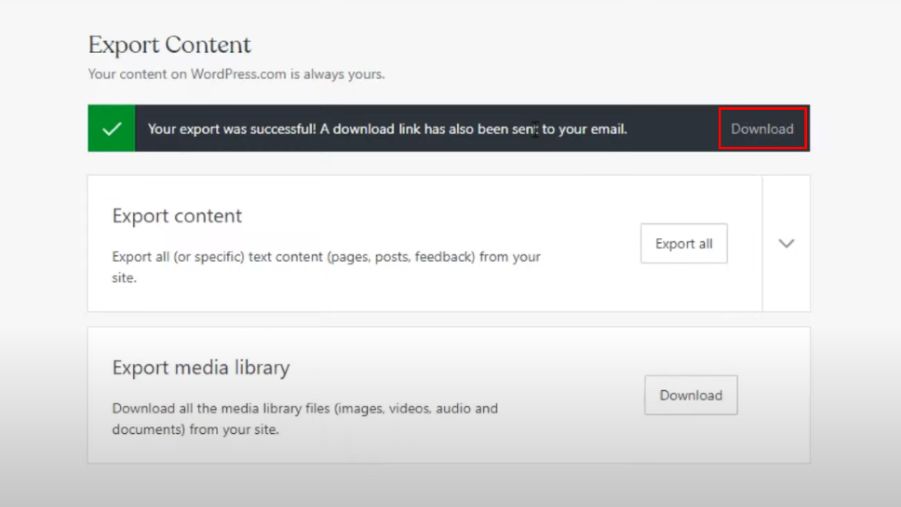Click the word "site." under Export content
Screen dimensions: 901x507
coord(124,278)
